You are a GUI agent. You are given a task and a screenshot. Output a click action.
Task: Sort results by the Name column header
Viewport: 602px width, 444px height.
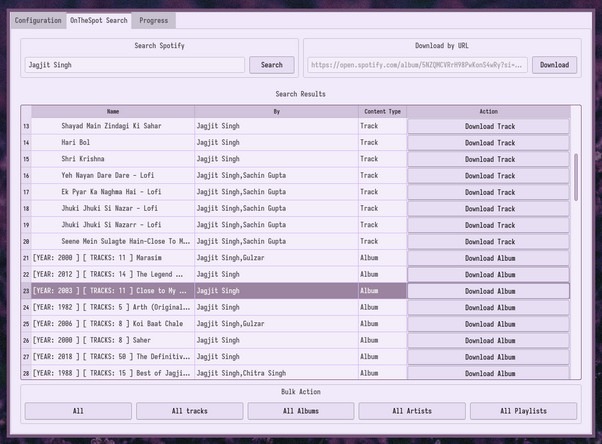[113, 111]
